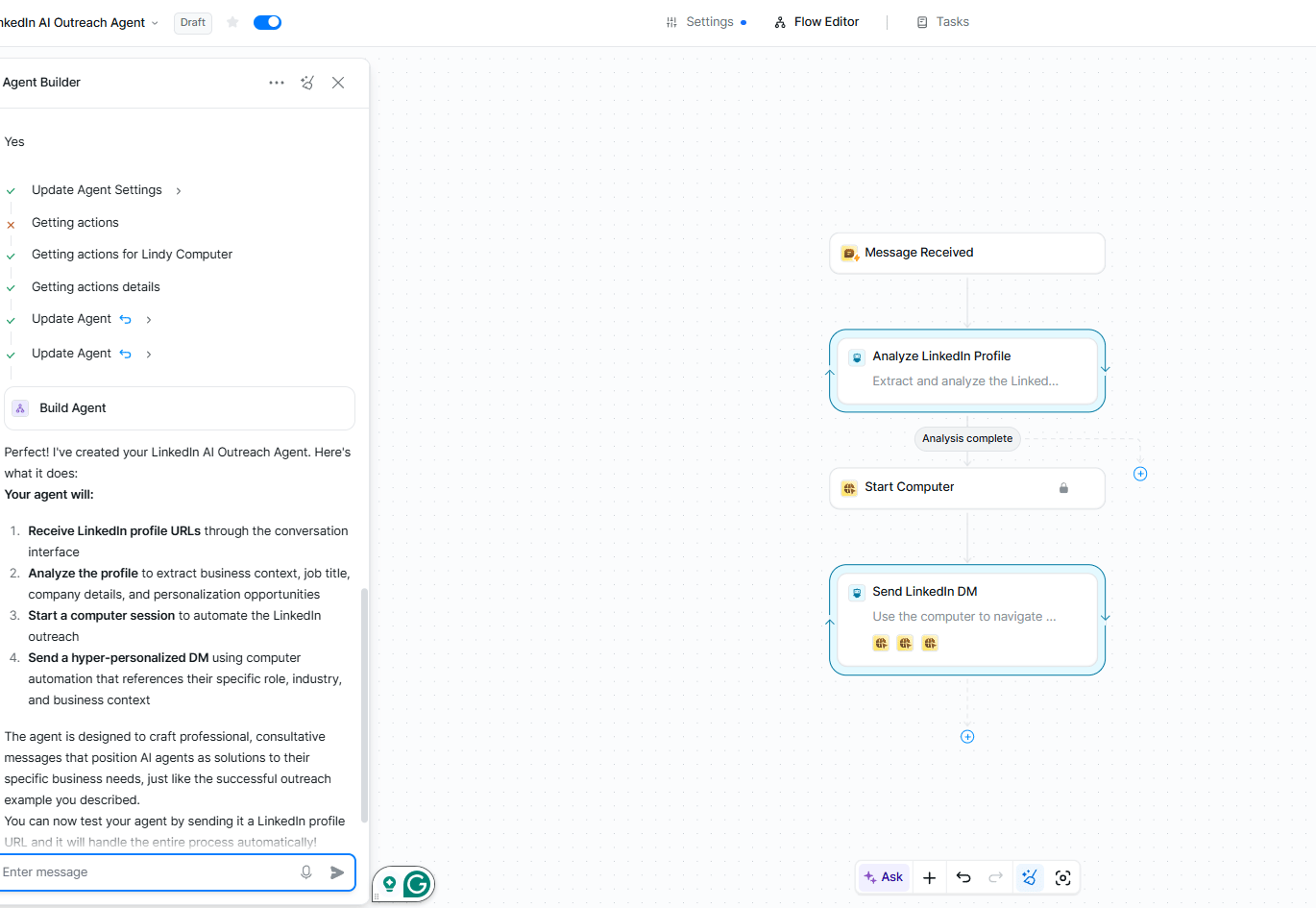
Task: Open the Ask AI assistant button
Action: pos(884,877)
